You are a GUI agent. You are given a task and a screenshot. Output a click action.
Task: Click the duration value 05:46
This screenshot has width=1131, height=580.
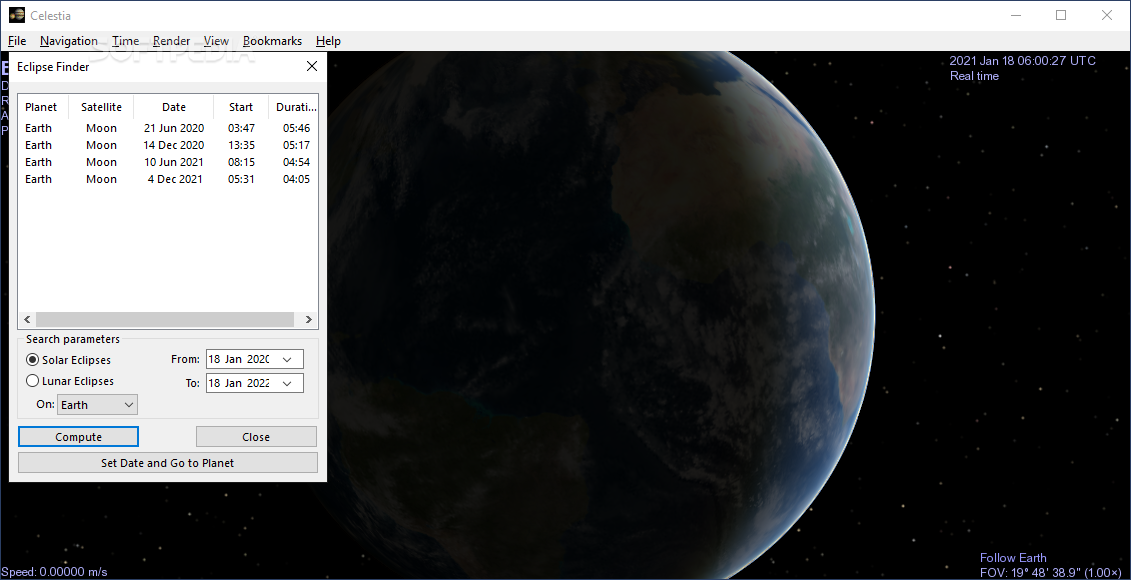pos(296,128)
